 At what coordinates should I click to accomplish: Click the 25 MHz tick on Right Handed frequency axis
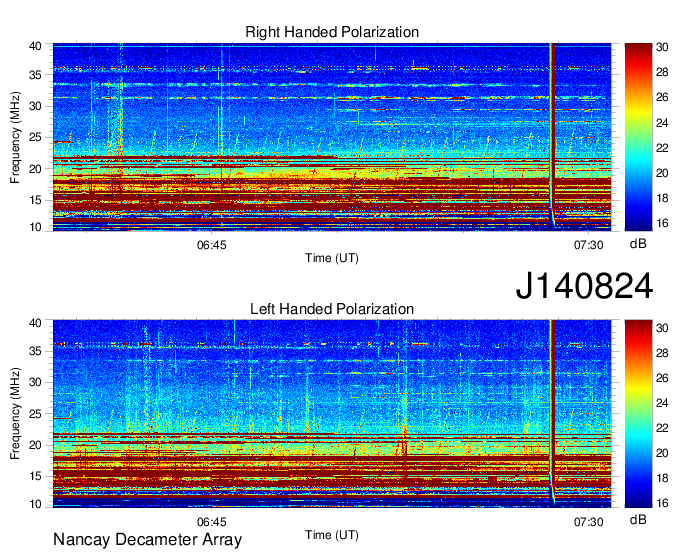pyautogui.click(x=35, y=137)
